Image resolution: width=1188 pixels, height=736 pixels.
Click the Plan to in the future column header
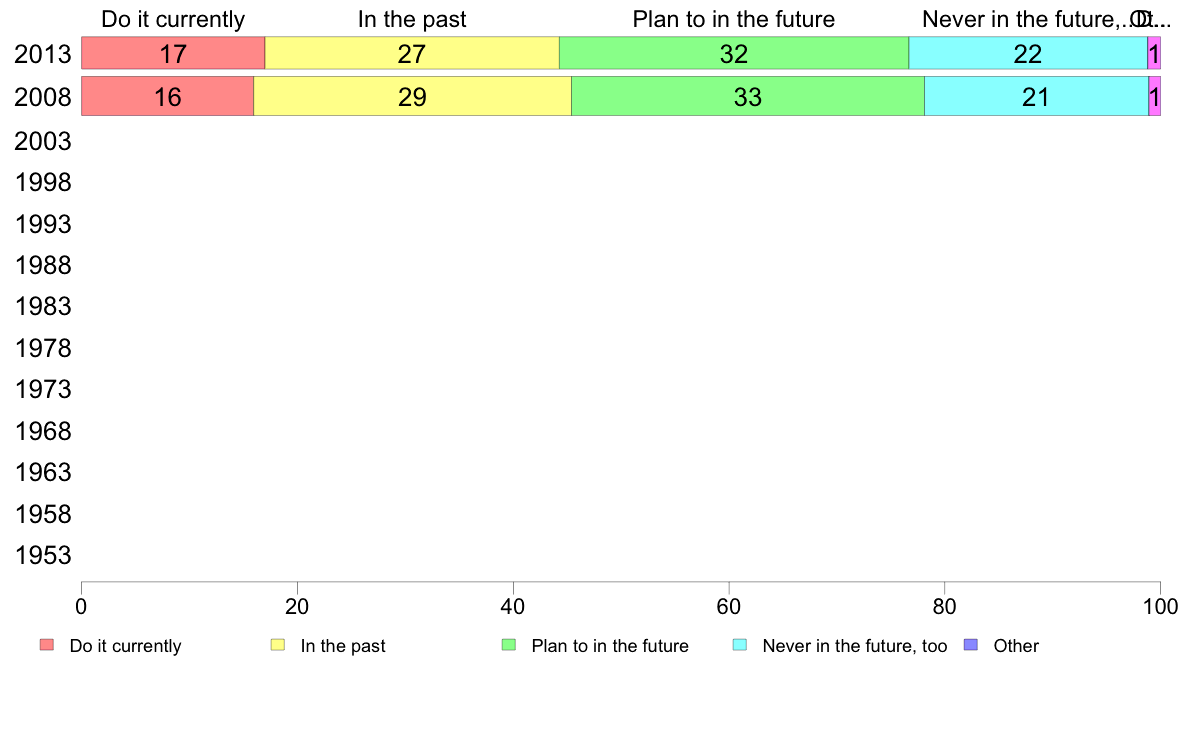click(x=733, y=19)
